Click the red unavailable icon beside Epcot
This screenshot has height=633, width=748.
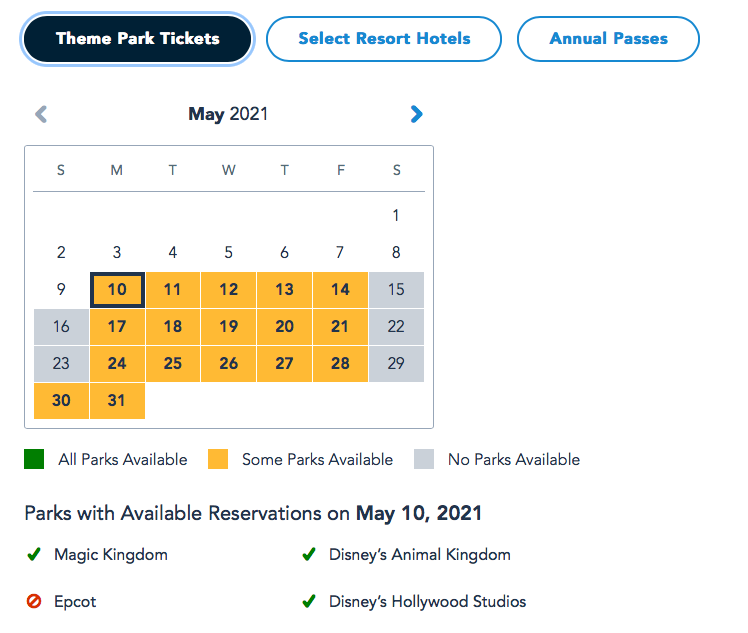[34, 602]
